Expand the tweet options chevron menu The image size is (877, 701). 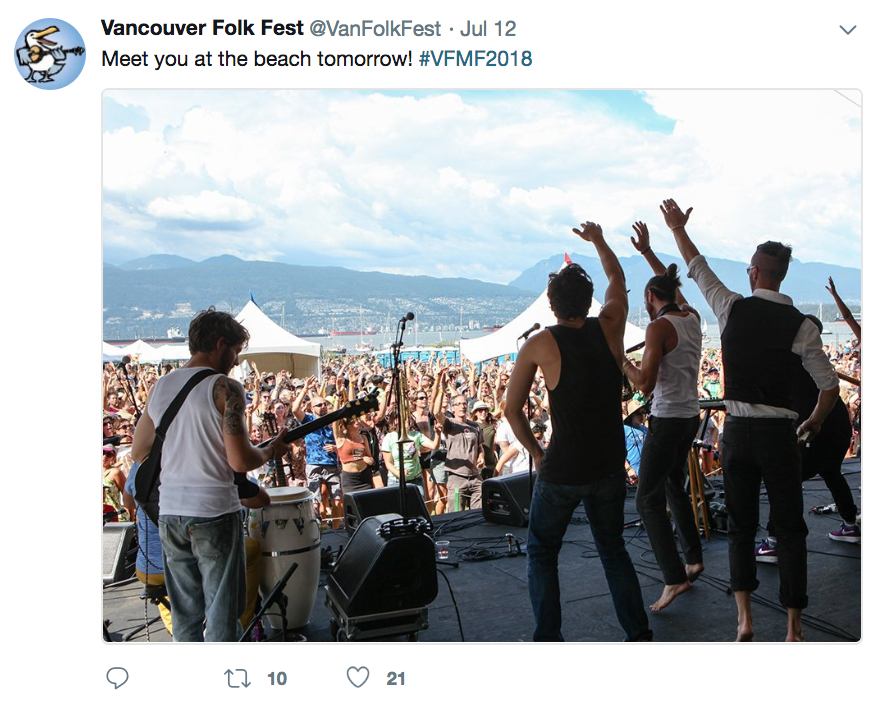click(x=848, y=30)
